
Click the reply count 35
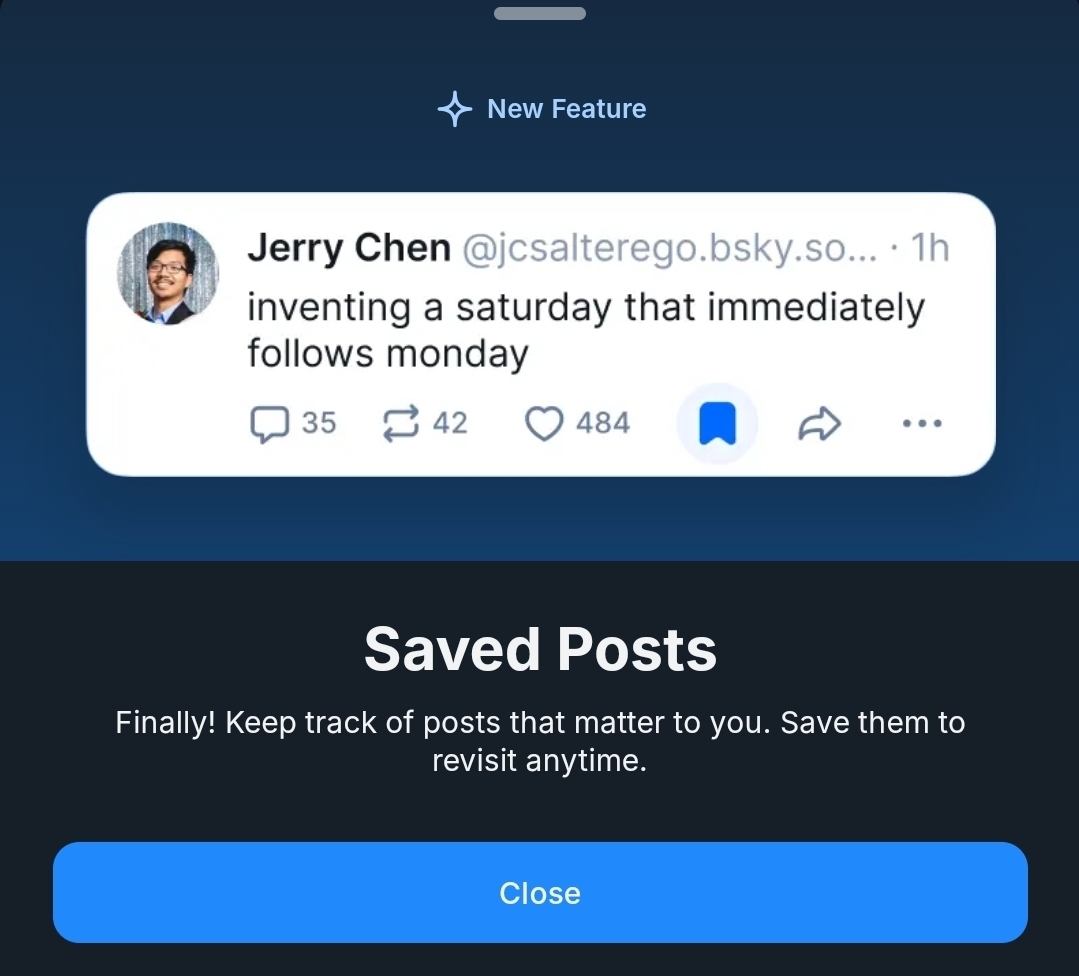[319, 424]
